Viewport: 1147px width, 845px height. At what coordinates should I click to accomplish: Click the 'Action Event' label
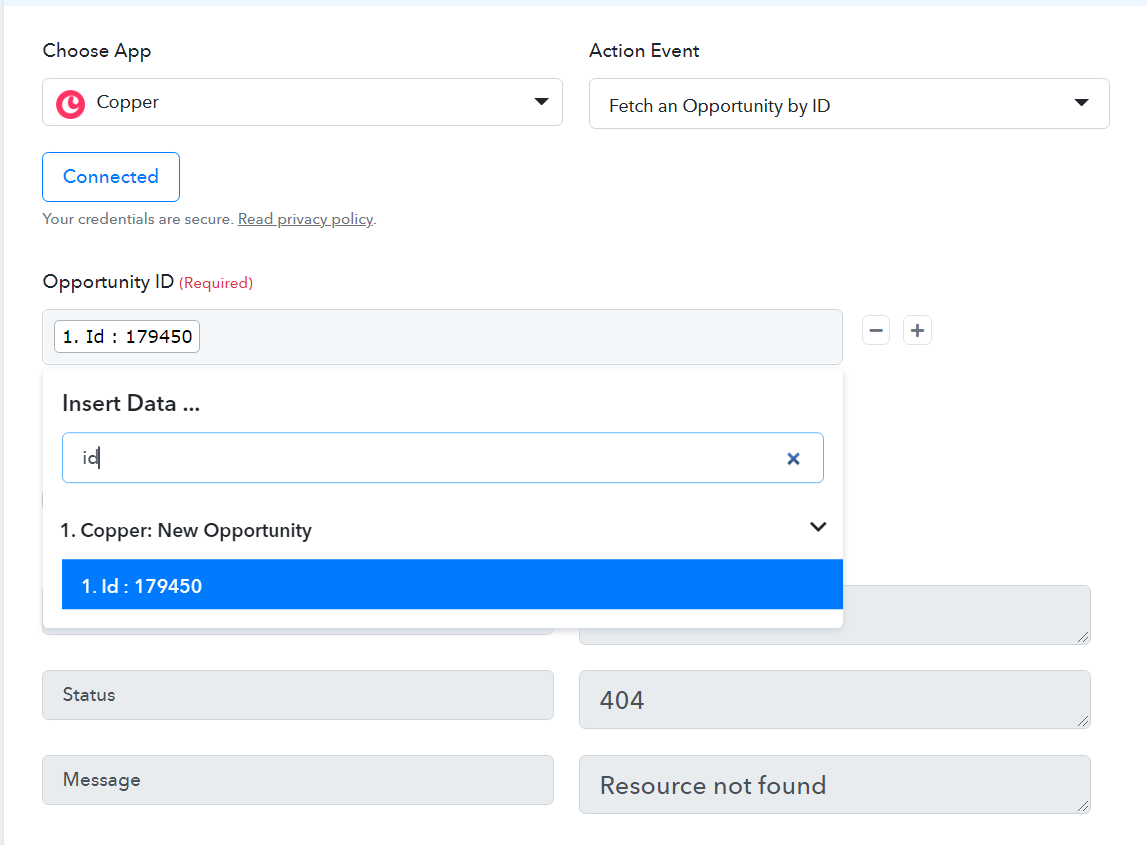644,50
